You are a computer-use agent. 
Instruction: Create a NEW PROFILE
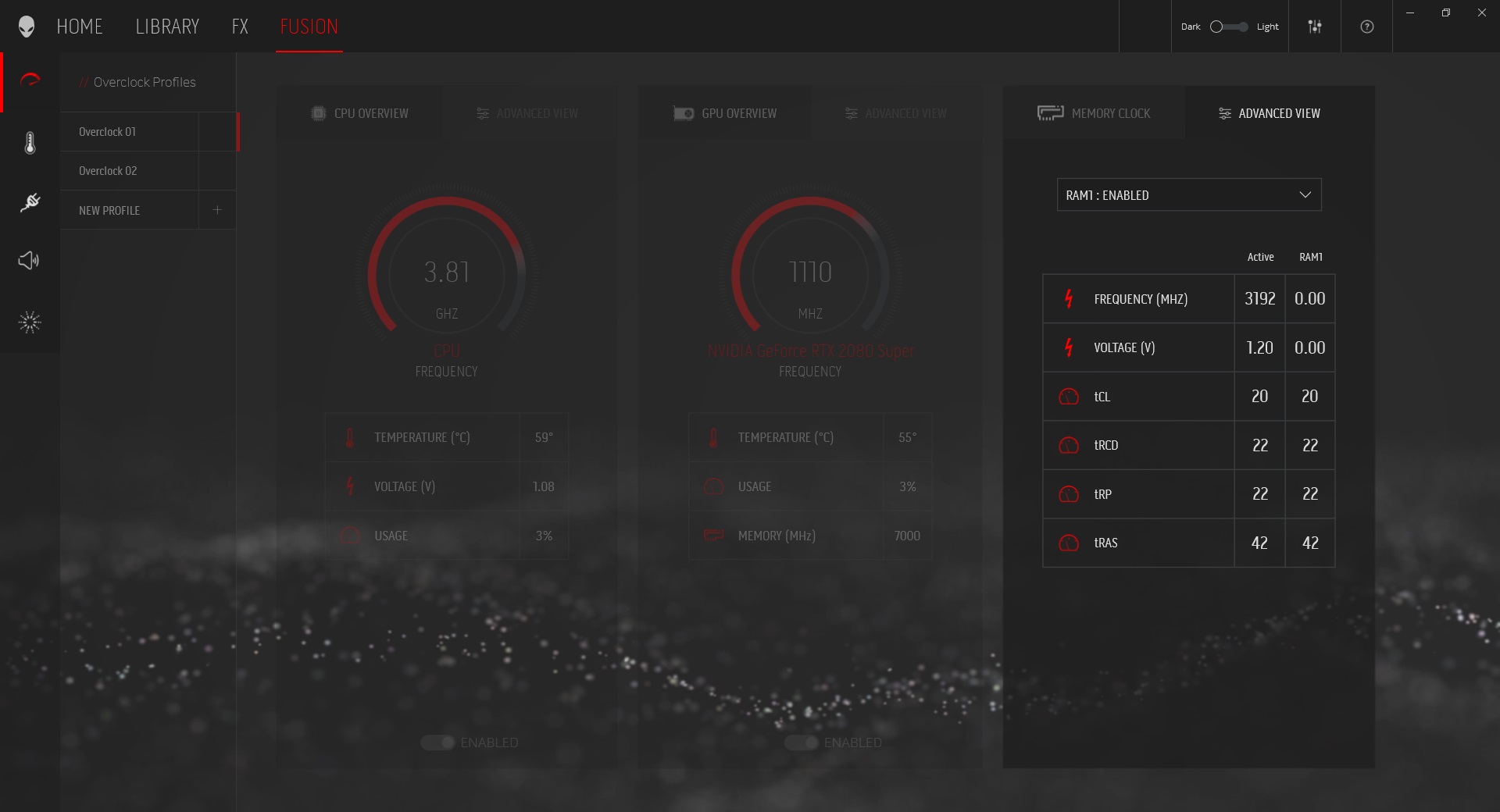coord(130,210)
